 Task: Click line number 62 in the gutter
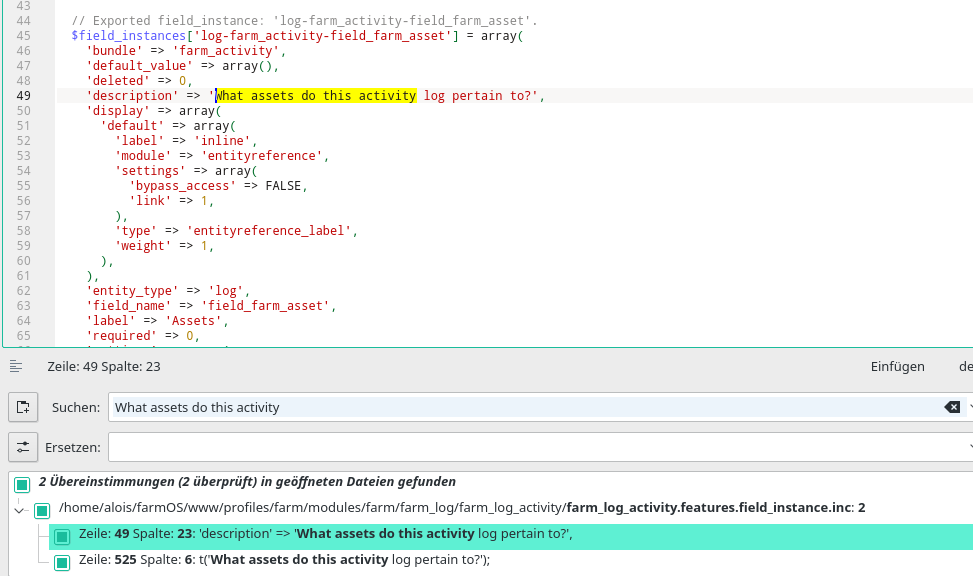click(23, 291)
